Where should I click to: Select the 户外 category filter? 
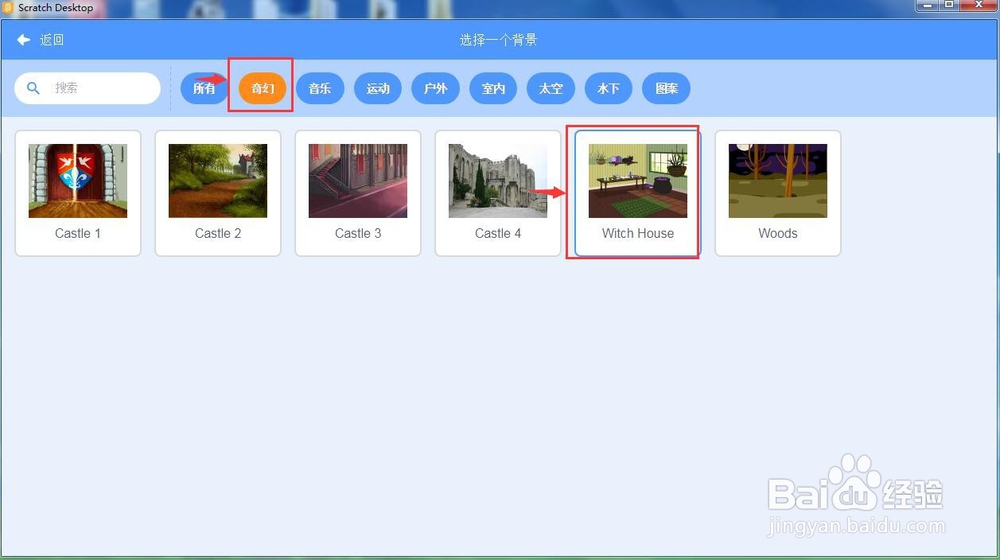pos(436,88)
